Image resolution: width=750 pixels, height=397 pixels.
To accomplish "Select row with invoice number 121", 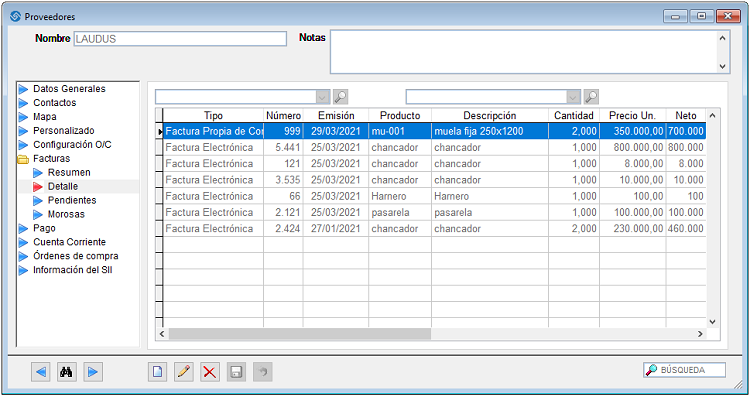I will pyautogui.click(x=434, y=164).
